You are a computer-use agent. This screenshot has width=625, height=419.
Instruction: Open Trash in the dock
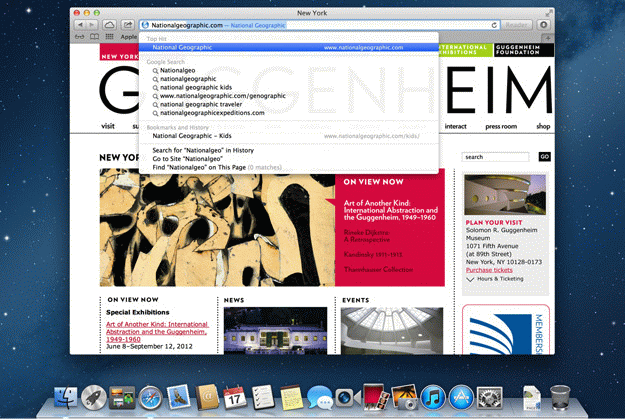click(x=560, y=397)
